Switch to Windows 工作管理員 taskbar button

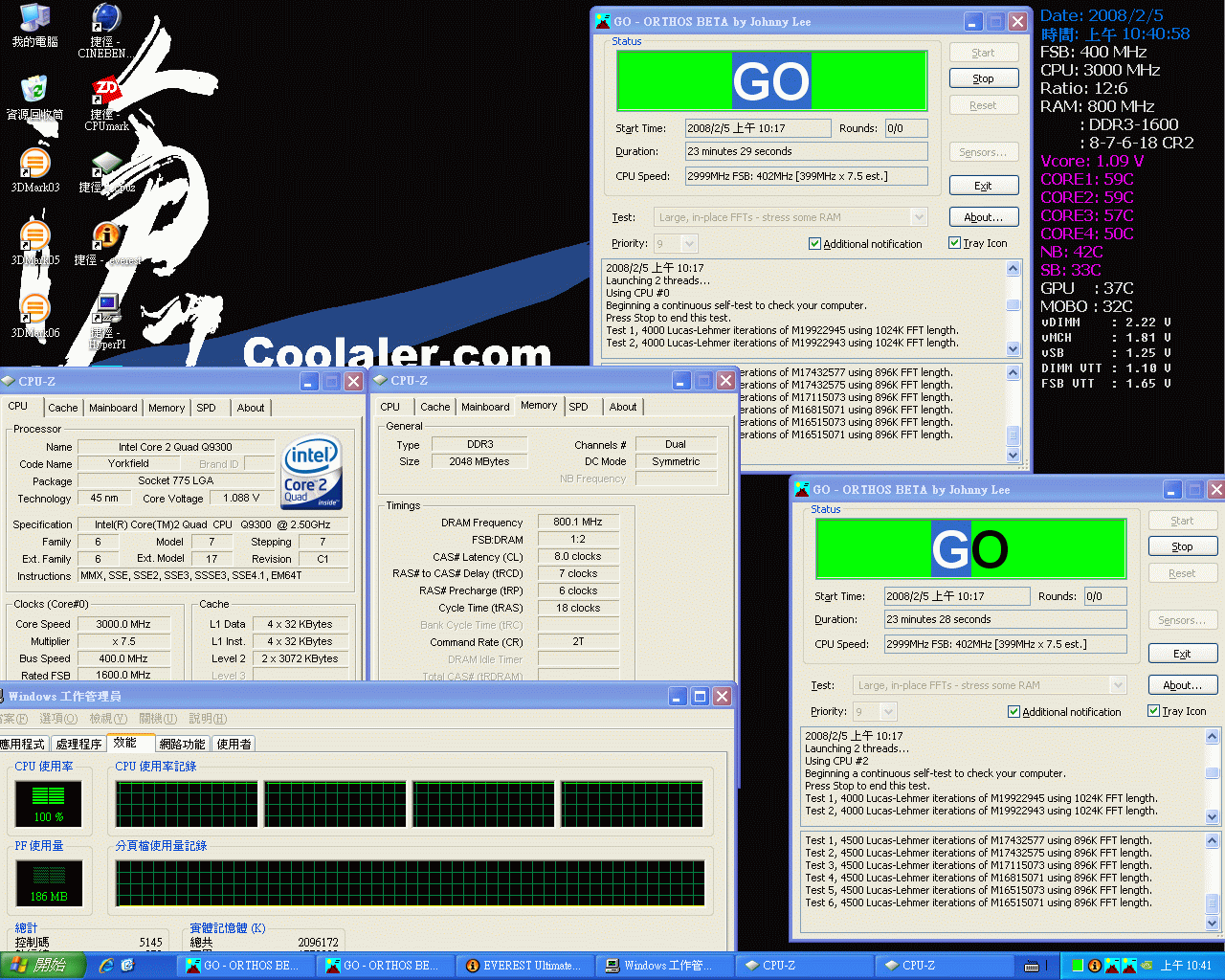pyautogui.click(x=663, y=966)
